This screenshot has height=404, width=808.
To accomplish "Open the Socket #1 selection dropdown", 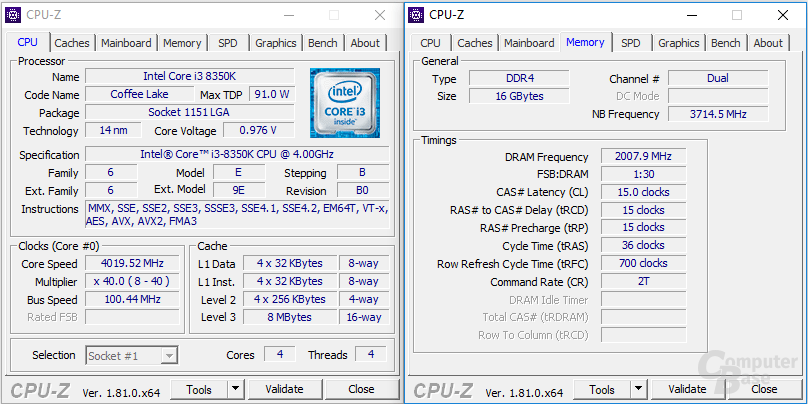I will click(131, 355).
